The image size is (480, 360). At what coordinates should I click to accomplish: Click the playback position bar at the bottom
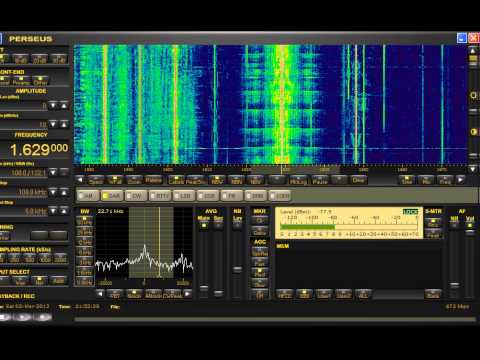(275, 319)
